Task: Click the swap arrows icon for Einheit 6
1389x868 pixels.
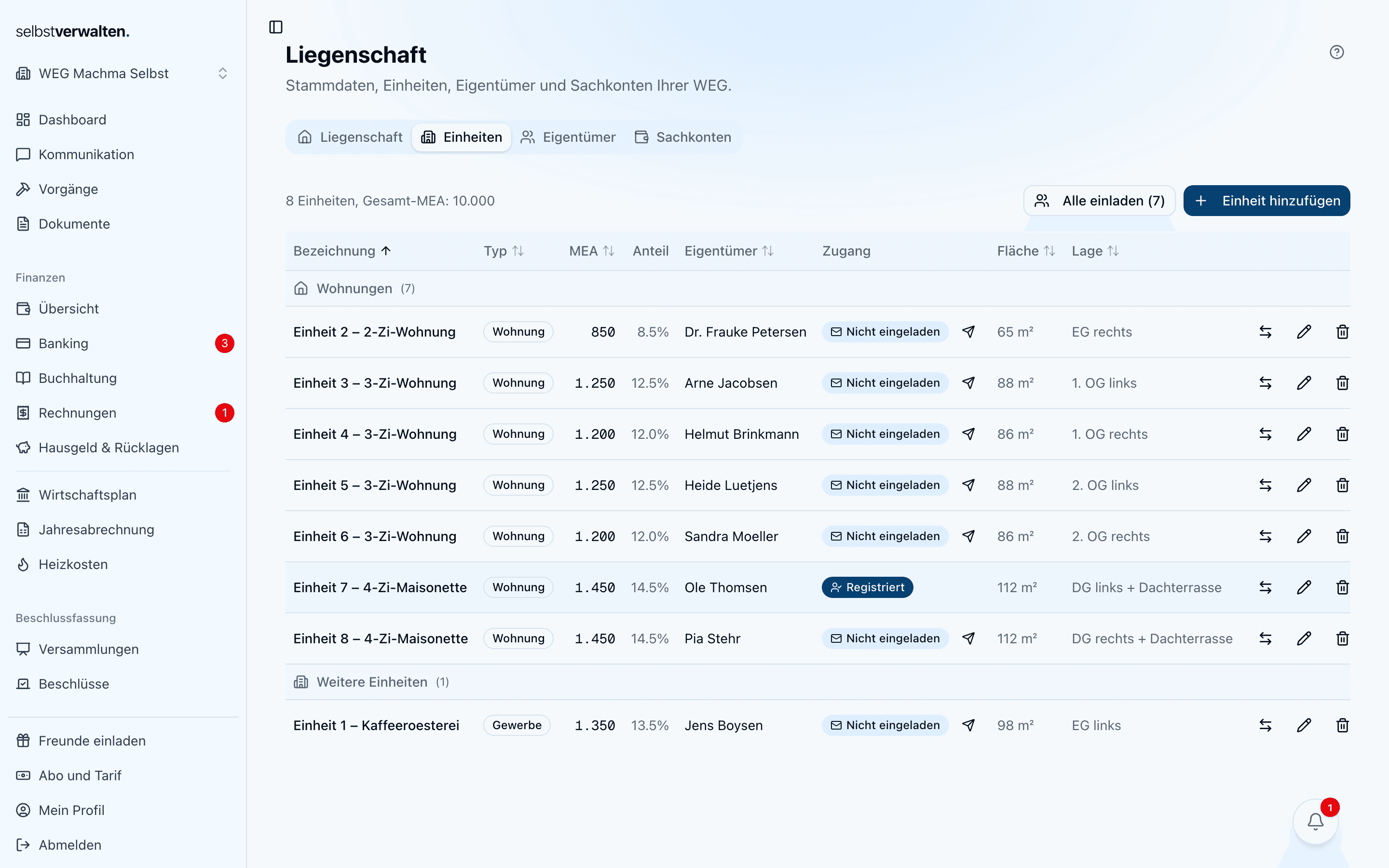Action: pyautogui.click(x=1266, y=536)
